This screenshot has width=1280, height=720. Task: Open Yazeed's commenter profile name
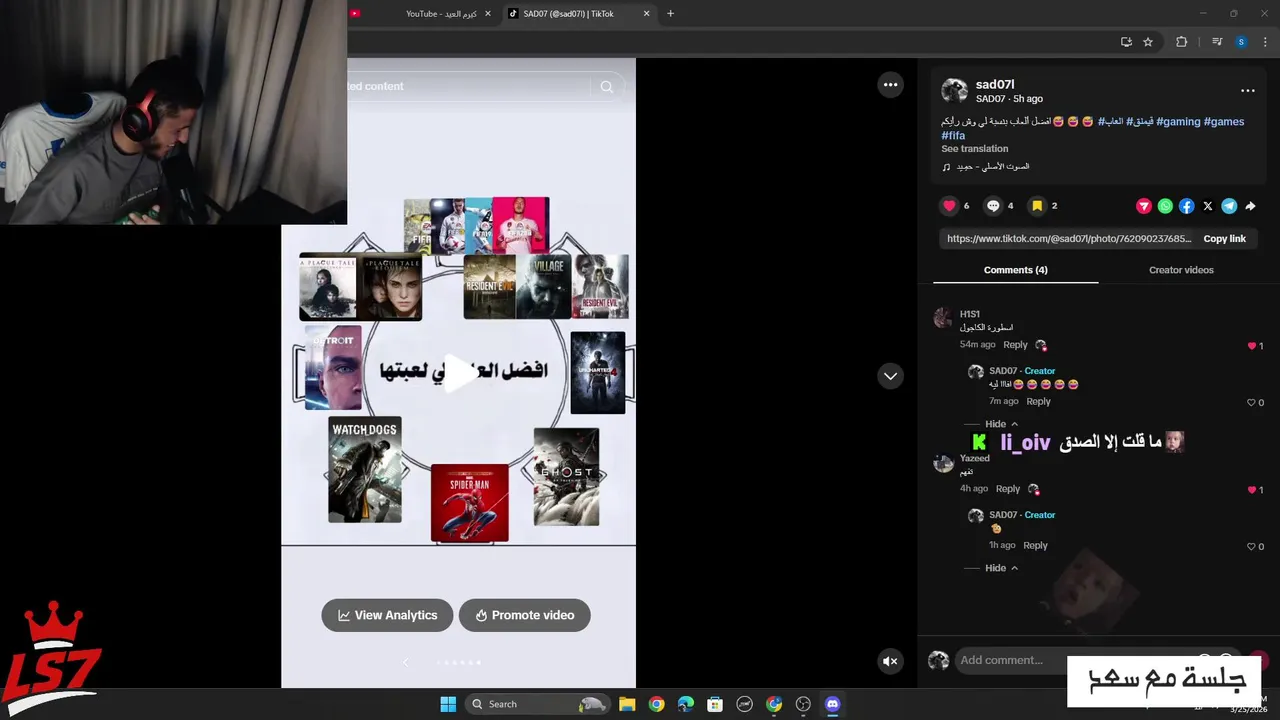click(975, 458)
